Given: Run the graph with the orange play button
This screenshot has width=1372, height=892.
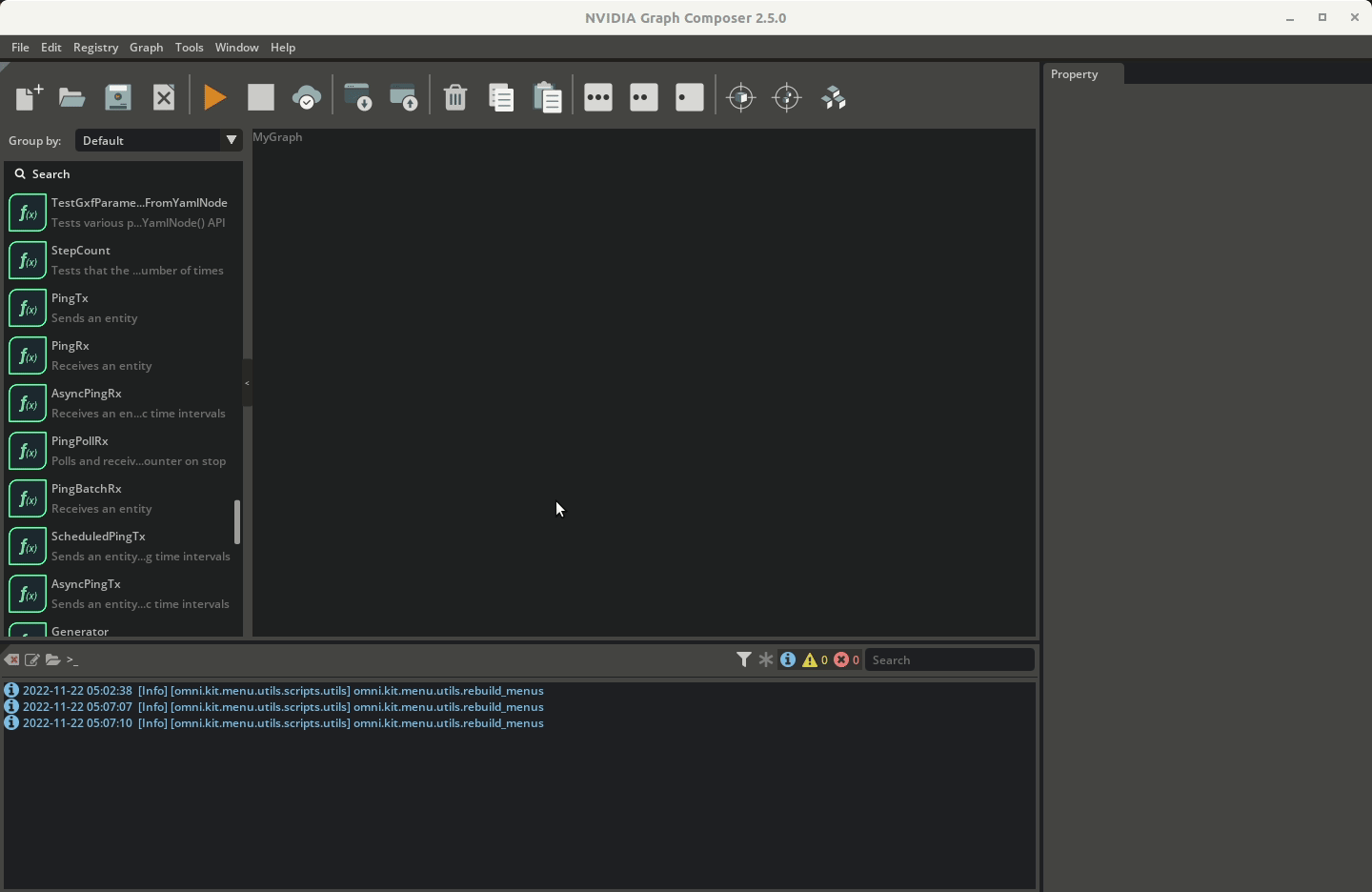Looking at the screenshot, I should [x=215, y=97].
